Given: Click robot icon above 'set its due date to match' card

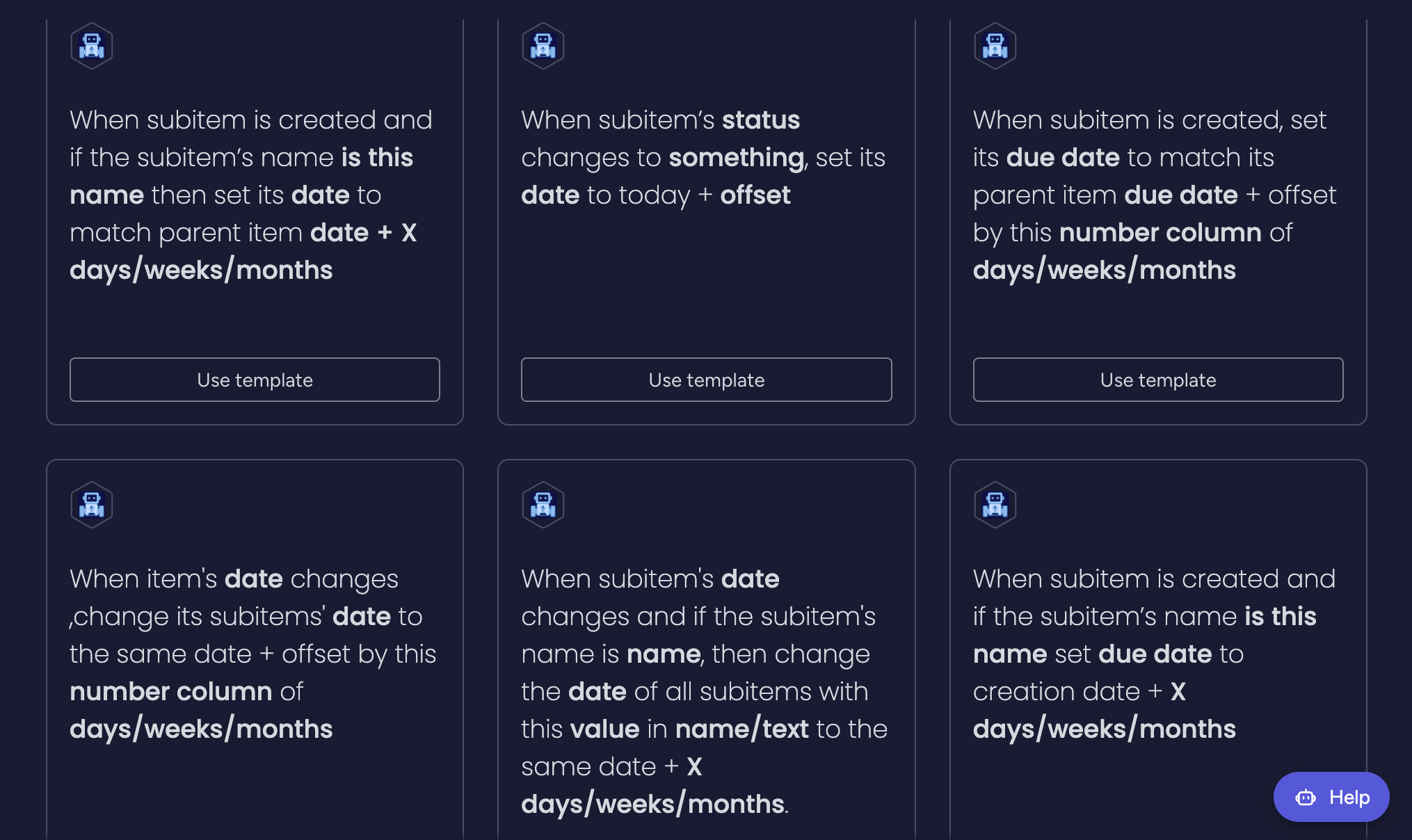Looking at the screenshot, I should [995, 46].
